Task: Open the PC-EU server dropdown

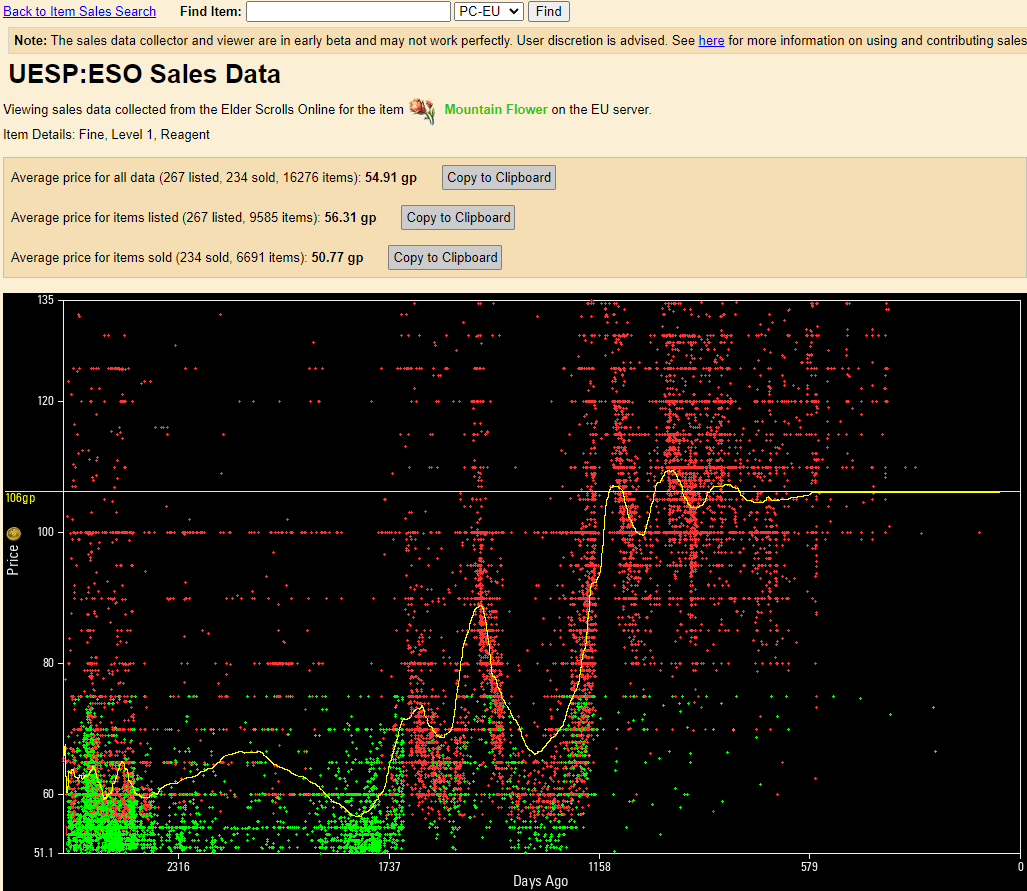Action: (x=489, y=11)
